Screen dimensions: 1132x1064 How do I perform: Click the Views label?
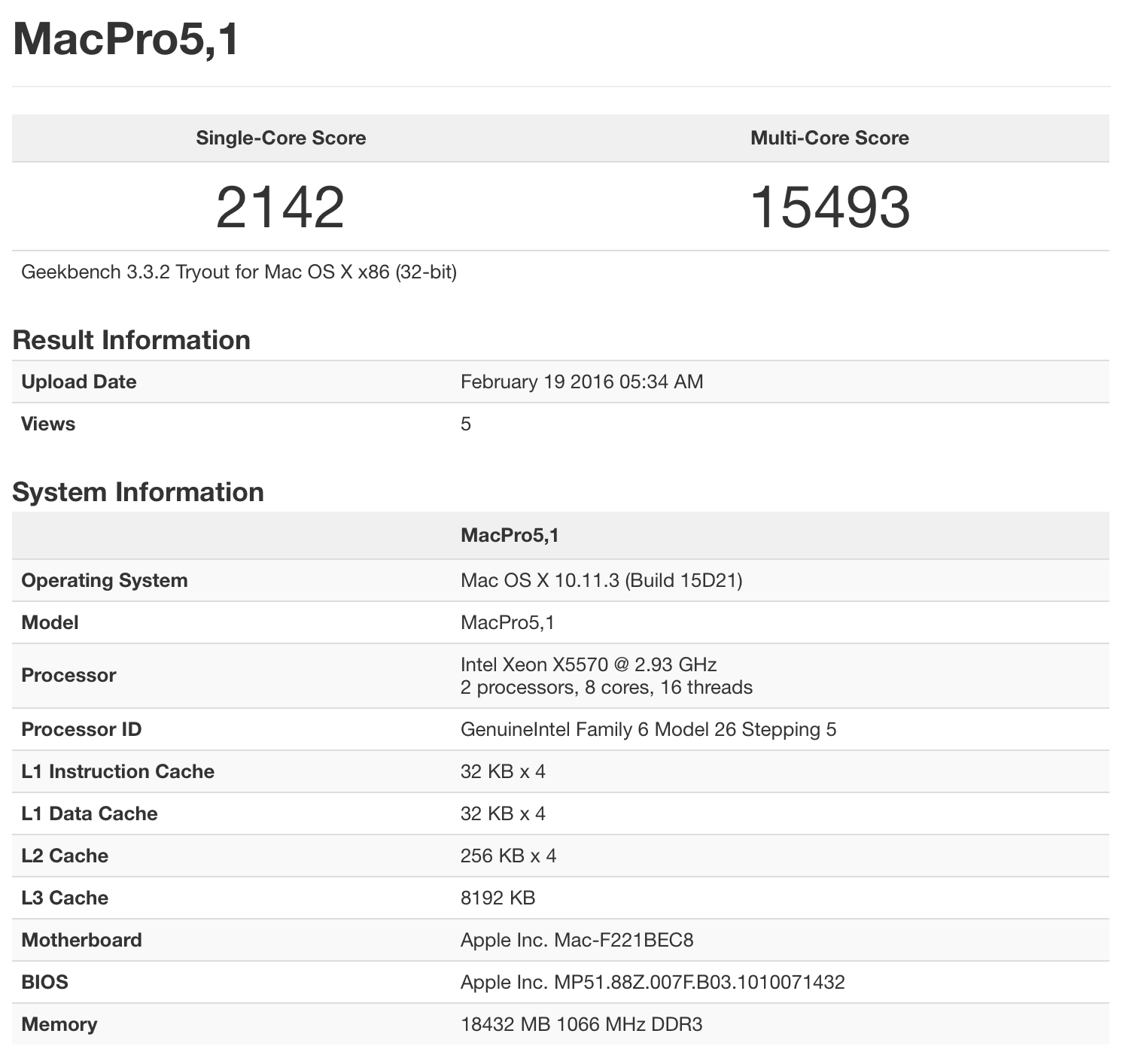48,424
